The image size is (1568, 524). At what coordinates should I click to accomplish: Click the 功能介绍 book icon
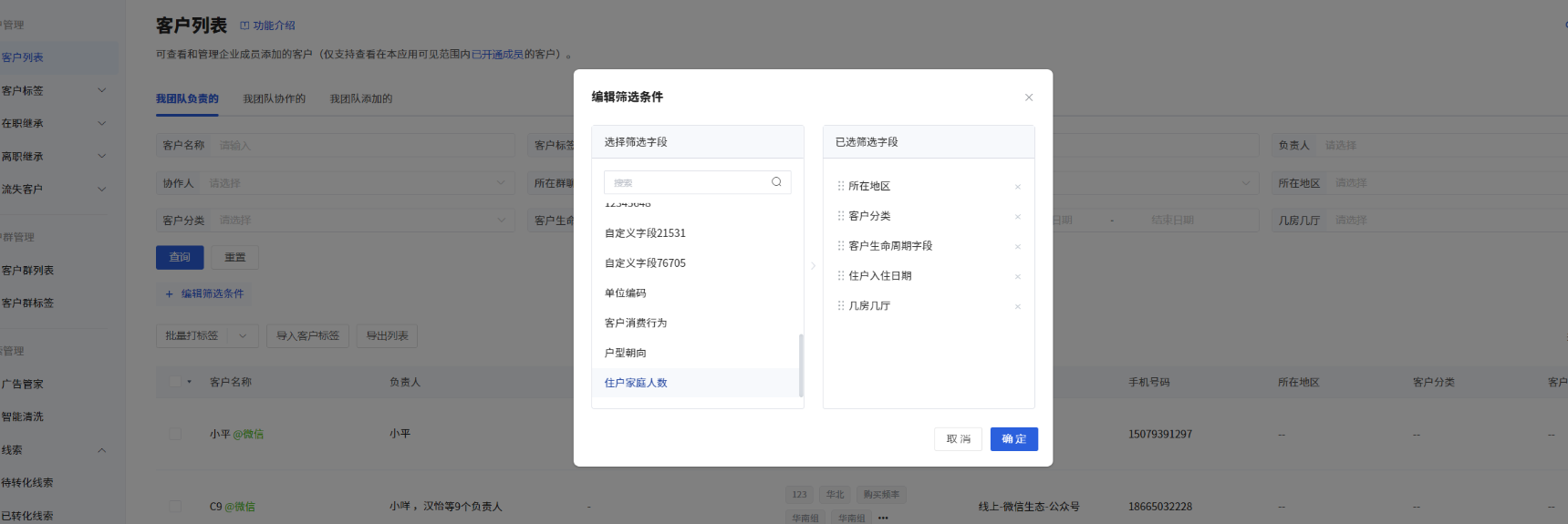[x=244, y=26]
